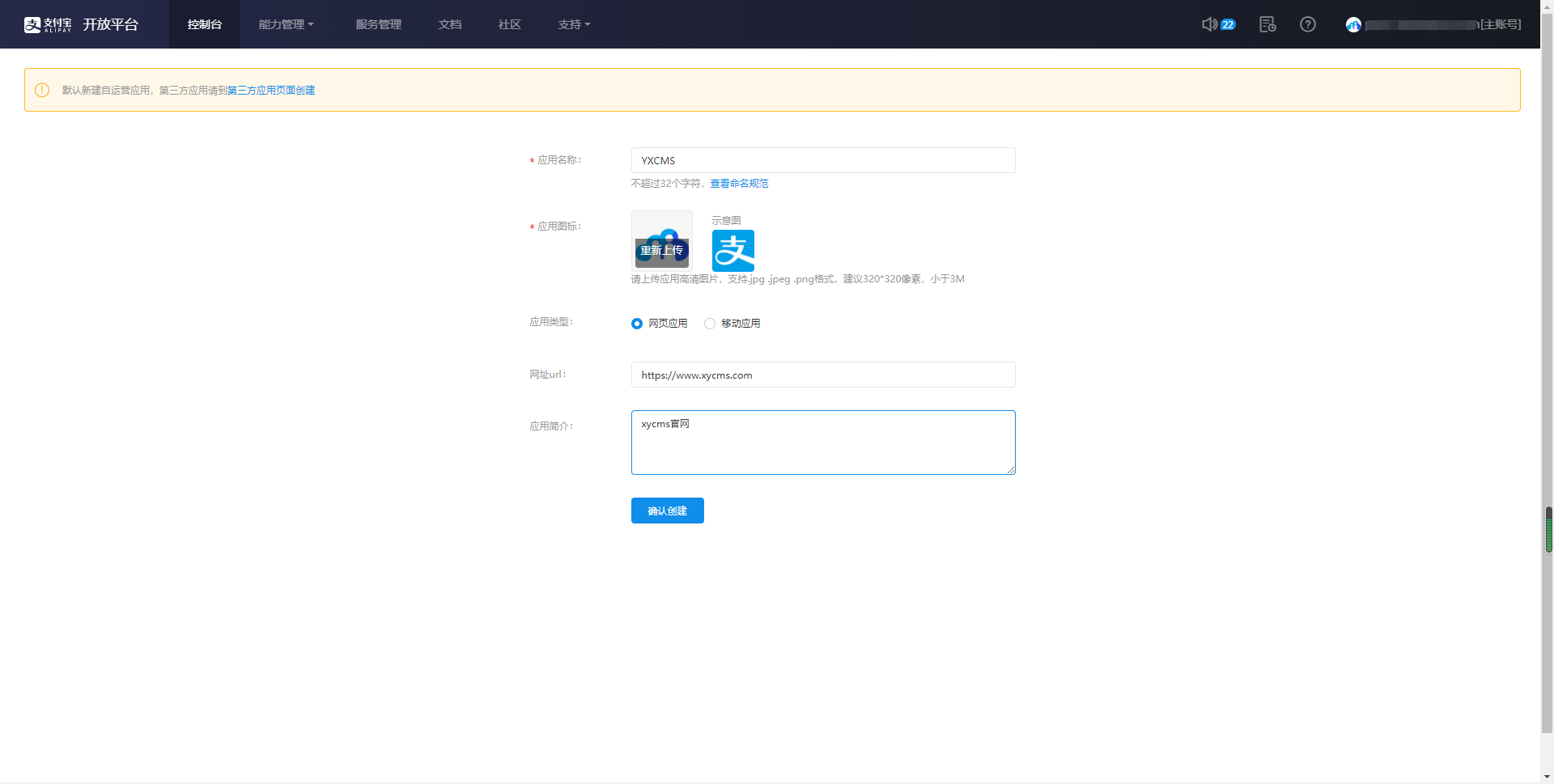Open the 社区 menu item
1554x784 pixels.
pos(510,24)
